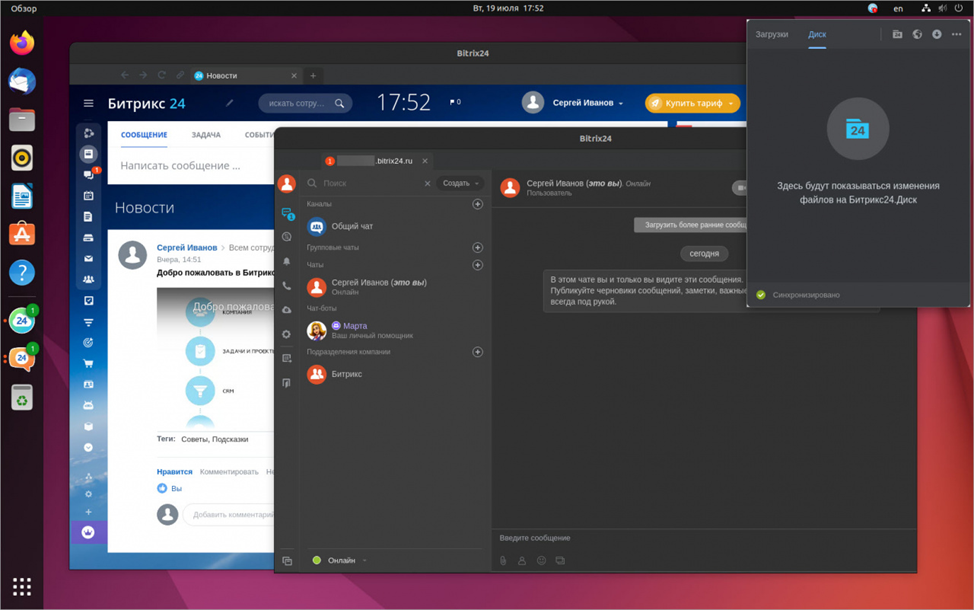The width and height of the screenshot is (974, 610).
Task: Attach a file to the message
Action: [503, 560]
